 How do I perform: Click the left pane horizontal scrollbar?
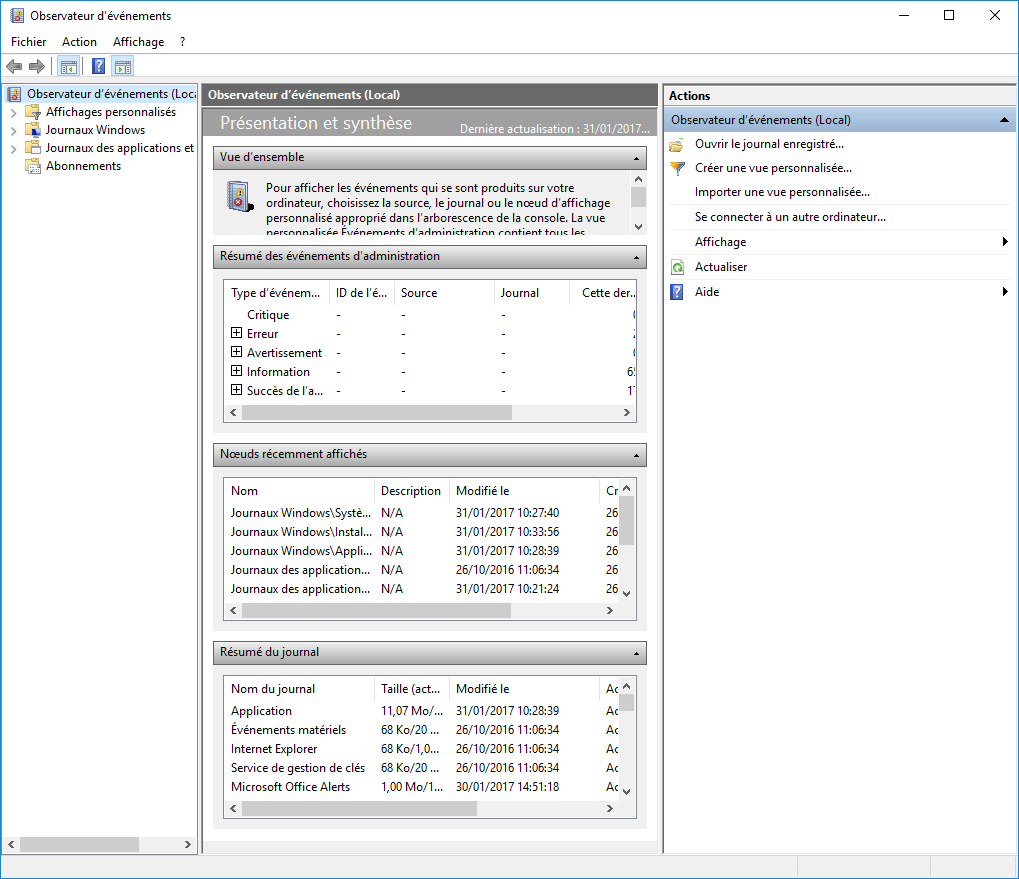80,845
